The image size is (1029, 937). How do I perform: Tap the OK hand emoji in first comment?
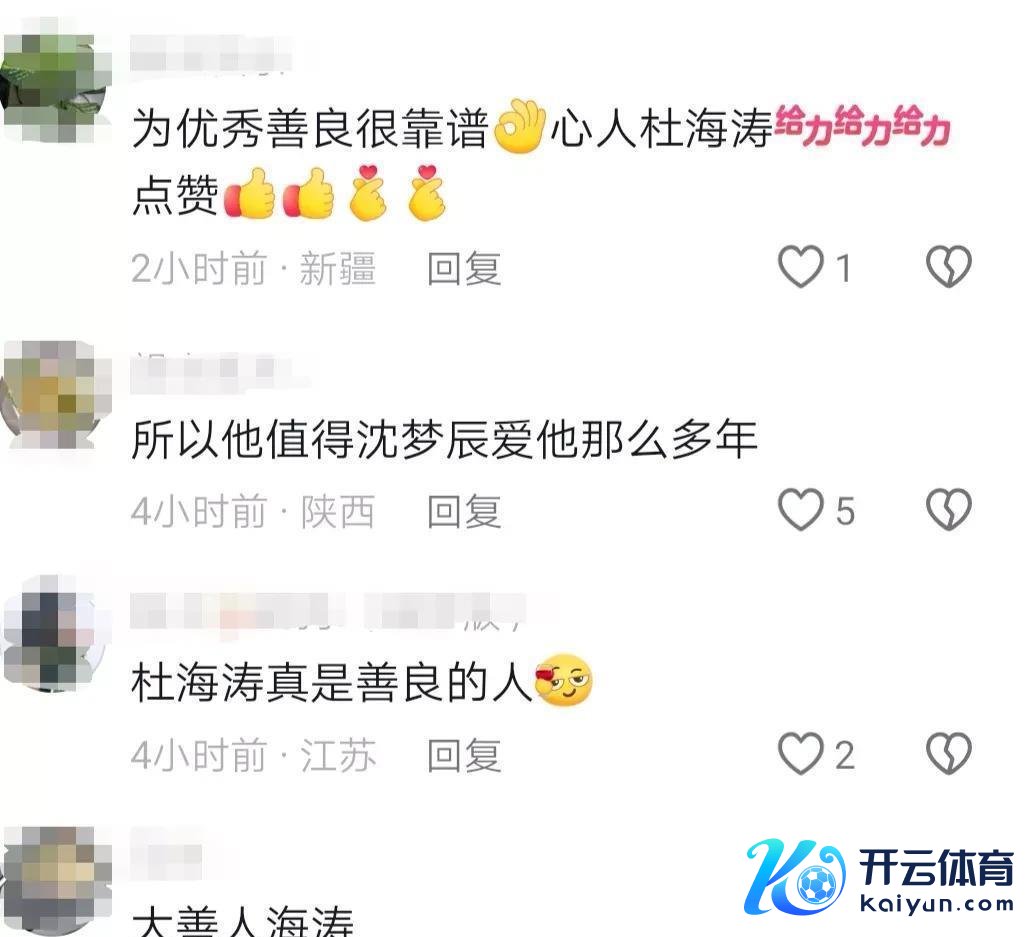coord(519,126)
